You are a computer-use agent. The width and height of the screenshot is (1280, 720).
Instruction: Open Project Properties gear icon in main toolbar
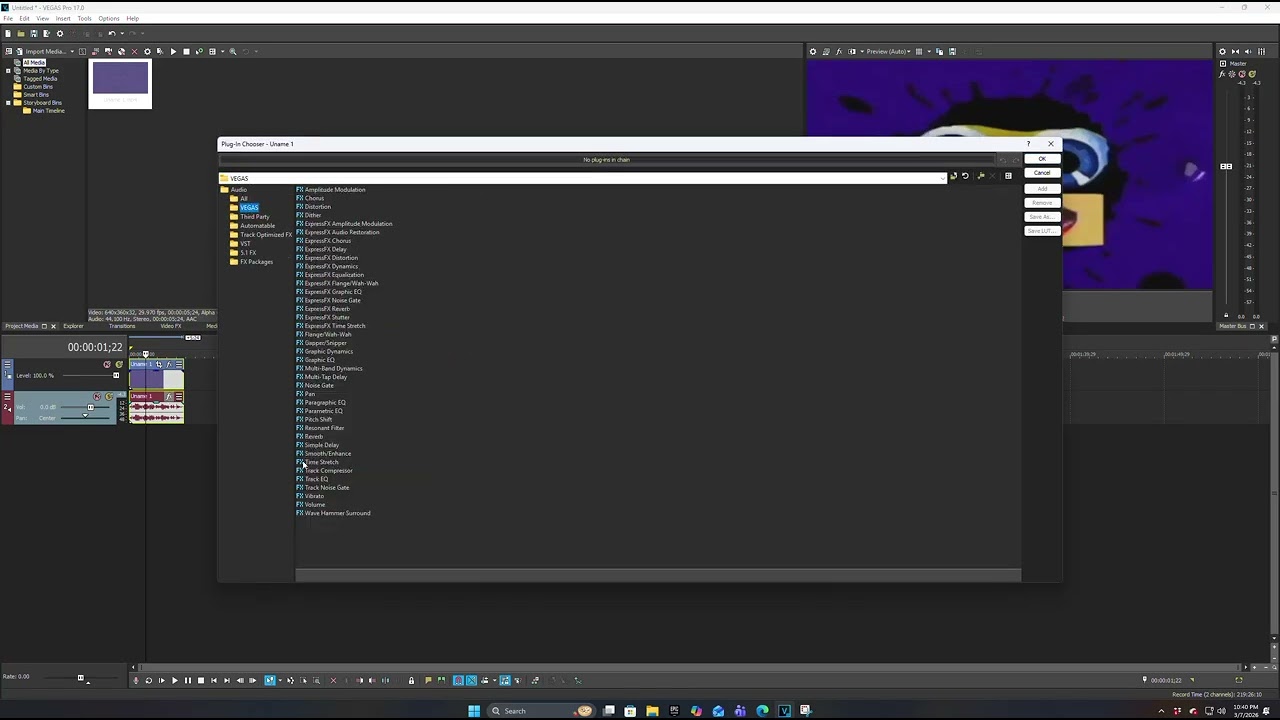click(60, 33)
